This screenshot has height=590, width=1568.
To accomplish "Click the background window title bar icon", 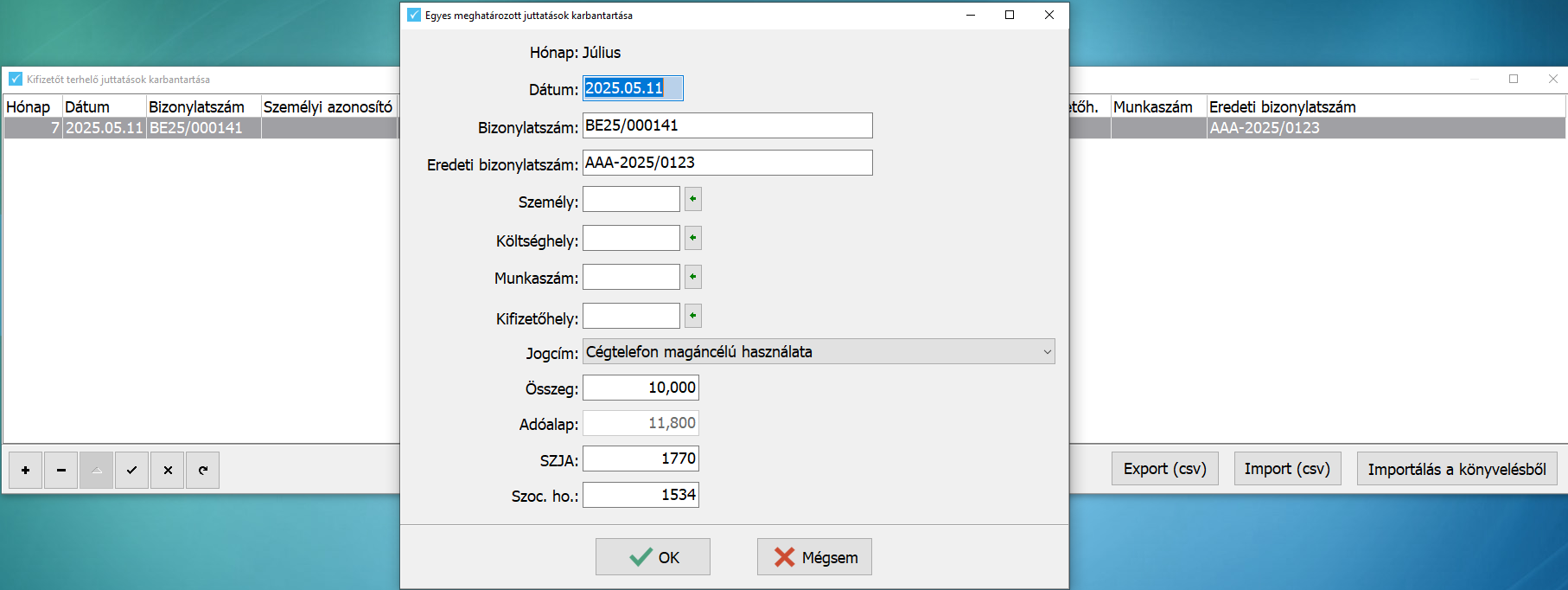I will (16, 79).
